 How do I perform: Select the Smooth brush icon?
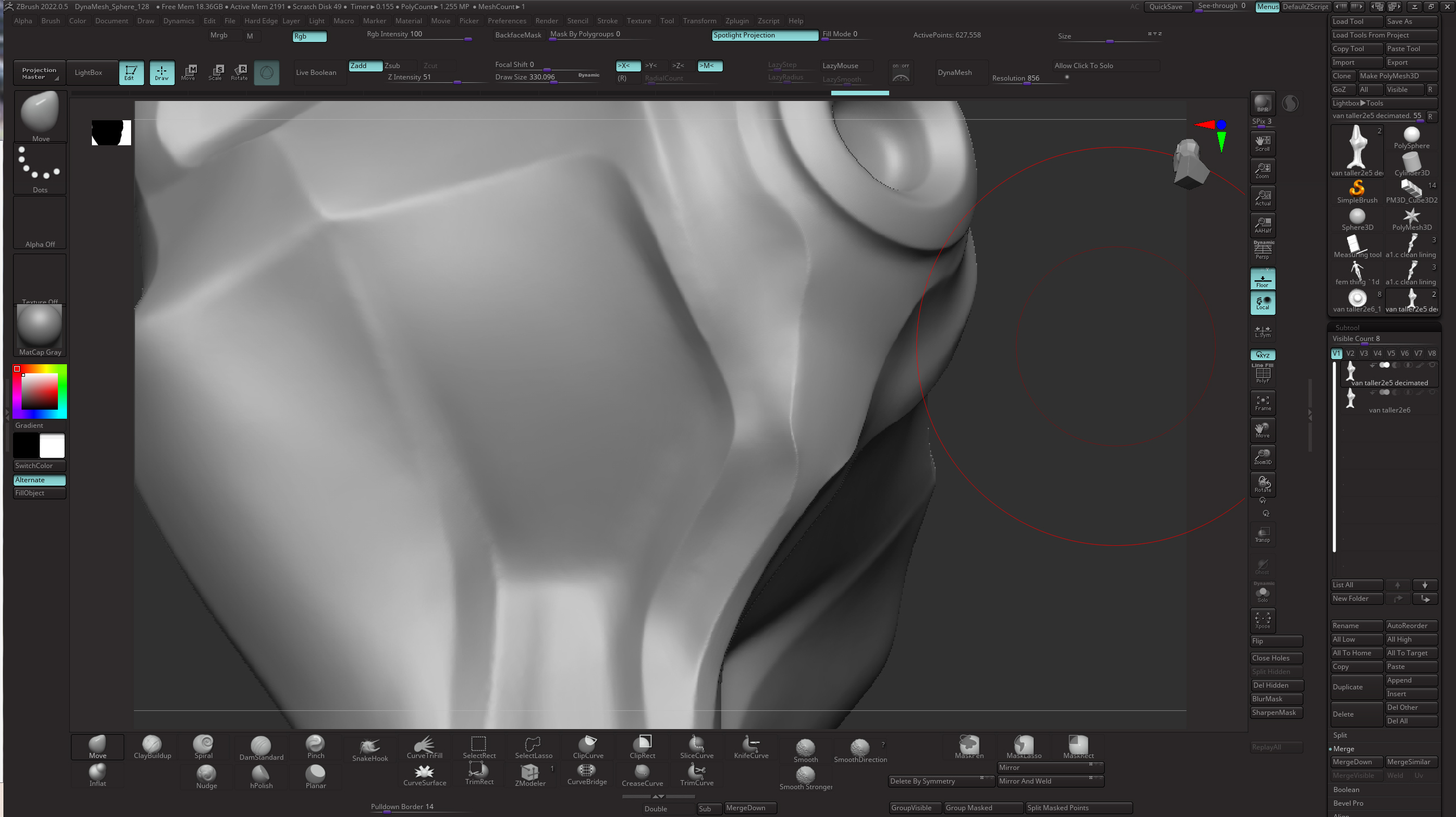[805, 750]
